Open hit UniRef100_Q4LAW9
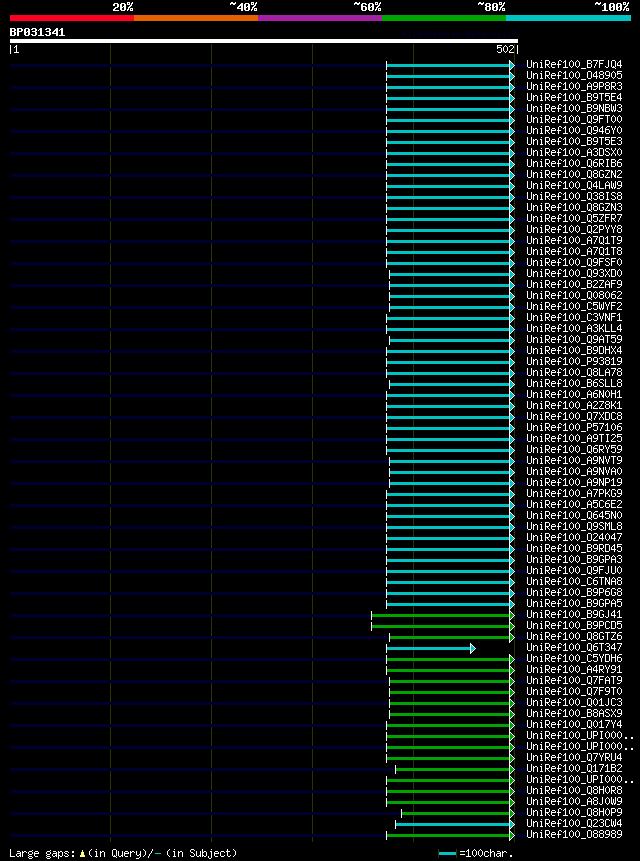The image size is (640, 861). click(574, 186)
